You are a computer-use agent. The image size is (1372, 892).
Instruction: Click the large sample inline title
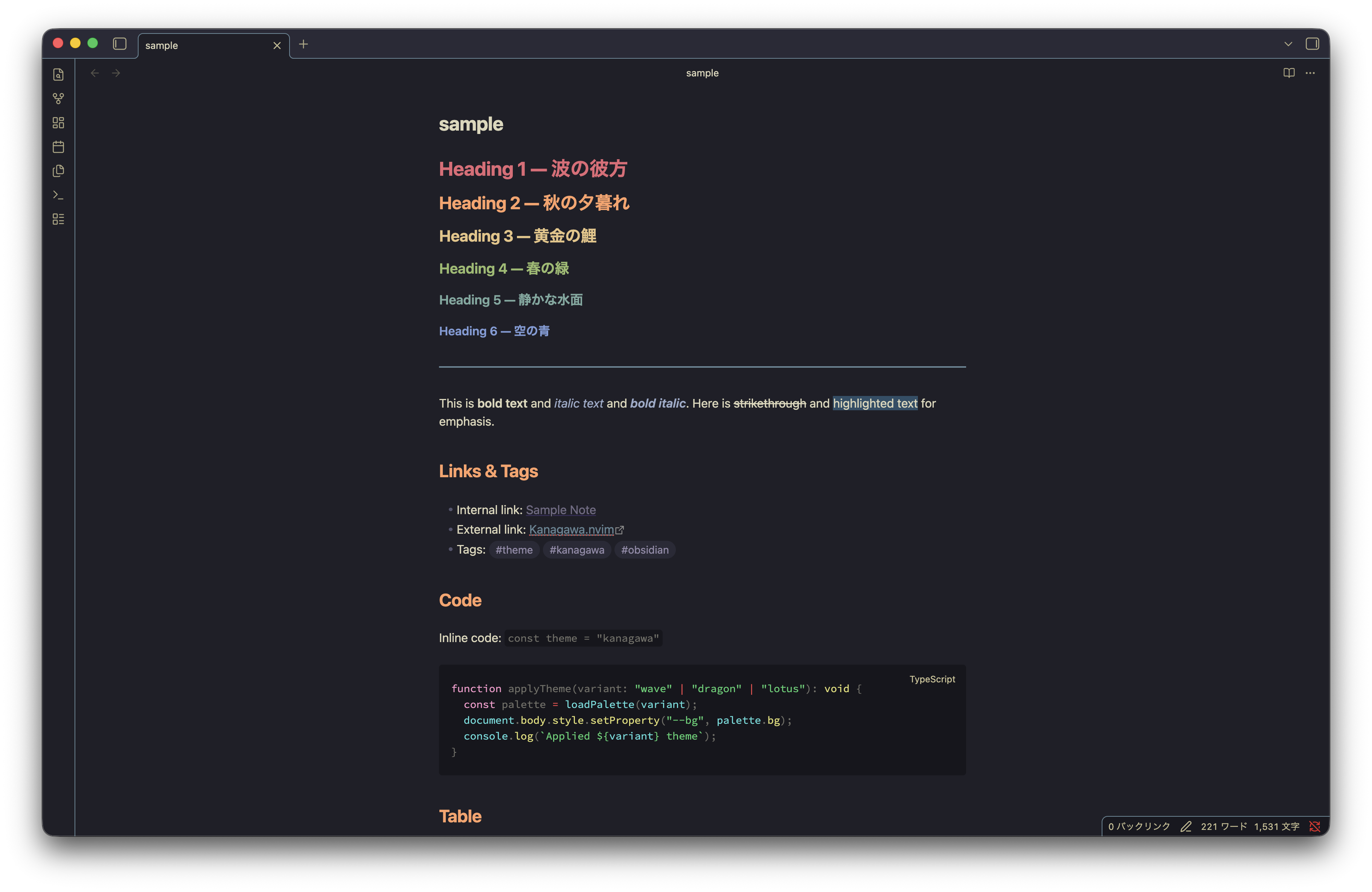coord(471,125)
